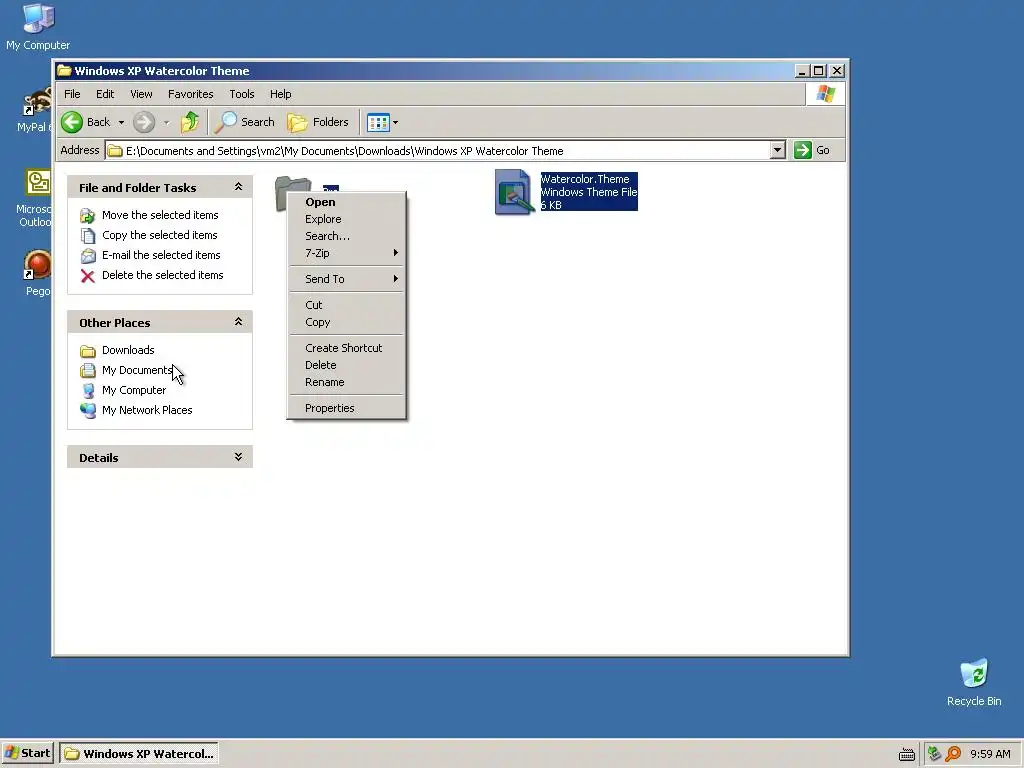1024x768 pixels.
Task: Click the Start button
Action: click(x=27, y=753)
